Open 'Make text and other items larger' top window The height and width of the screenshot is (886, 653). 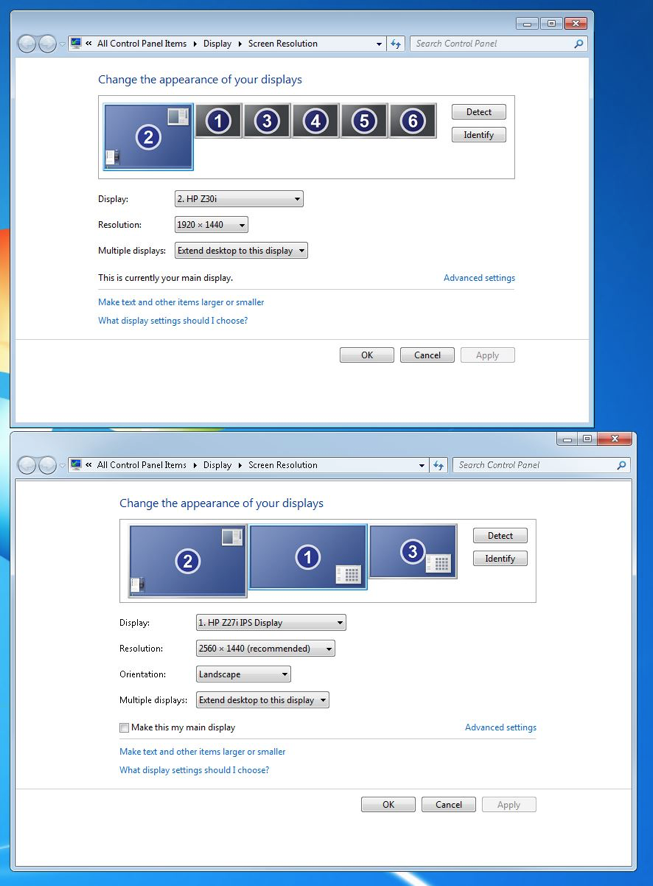[x=181, y=302]
